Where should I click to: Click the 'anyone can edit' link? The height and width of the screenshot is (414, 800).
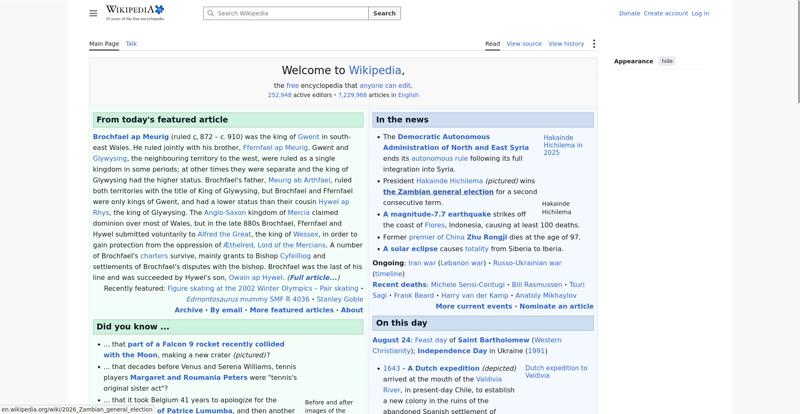(x=385, y=86)
